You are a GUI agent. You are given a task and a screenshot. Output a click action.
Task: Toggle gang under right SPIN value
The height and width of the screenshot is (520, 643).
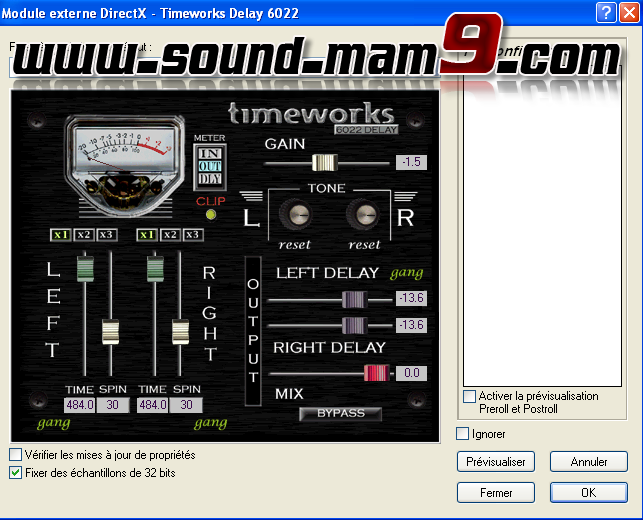coord(210,423)
